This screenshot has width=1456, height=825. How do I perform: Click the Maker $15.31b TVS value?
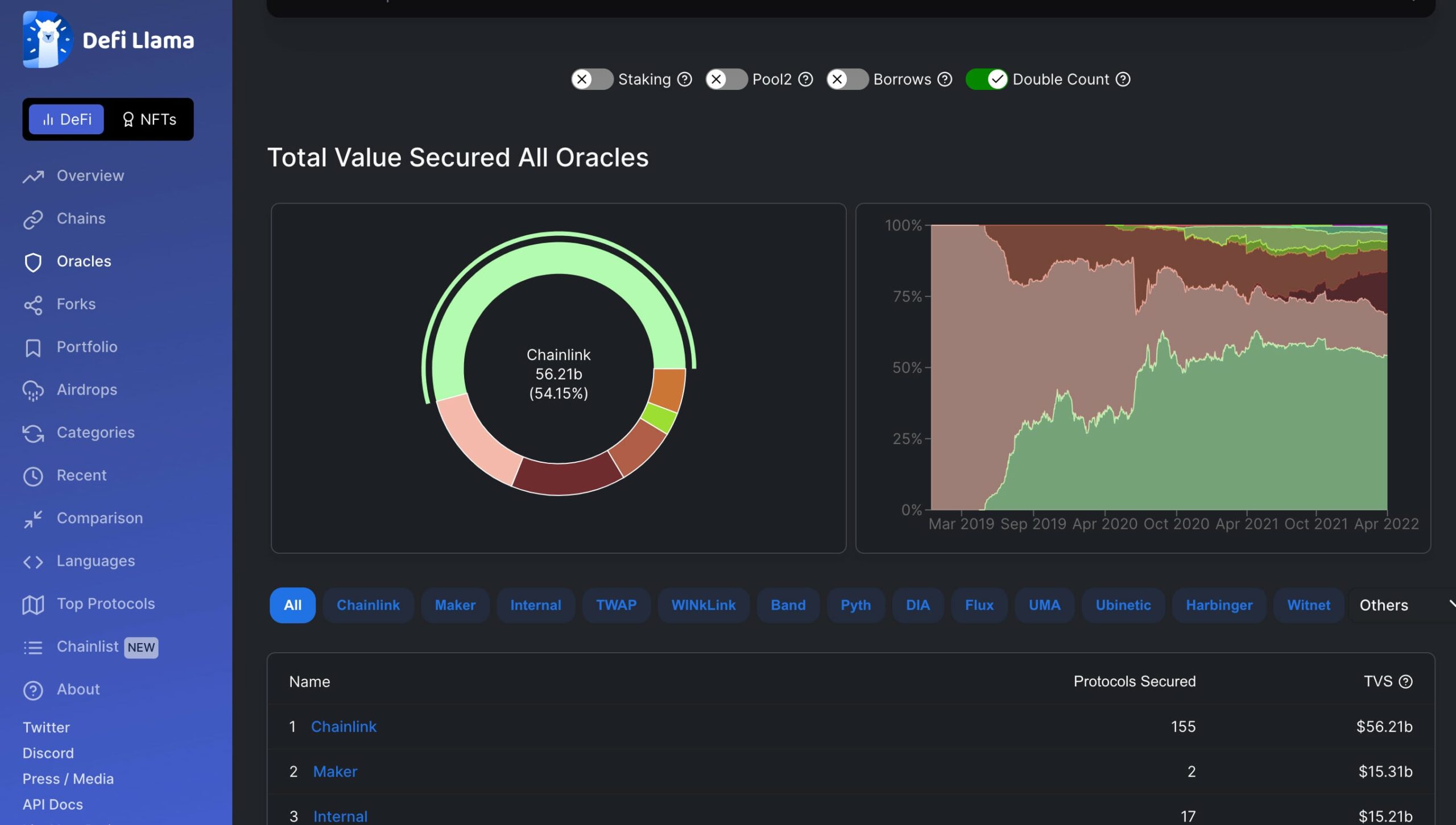1385,772
